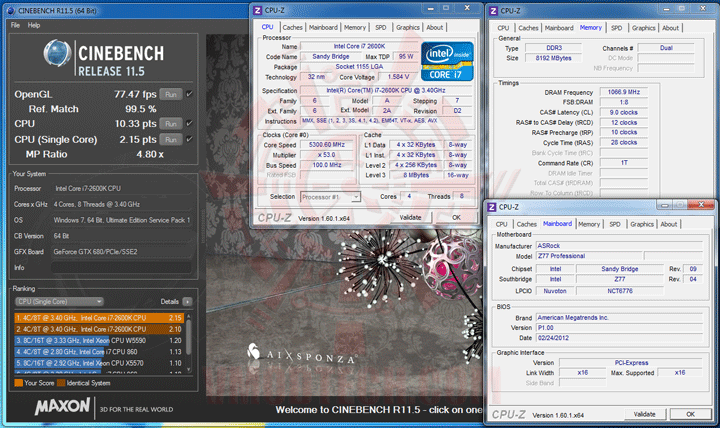
Task: Open the File menu in Cinebench
Action: tap(15, 25)
